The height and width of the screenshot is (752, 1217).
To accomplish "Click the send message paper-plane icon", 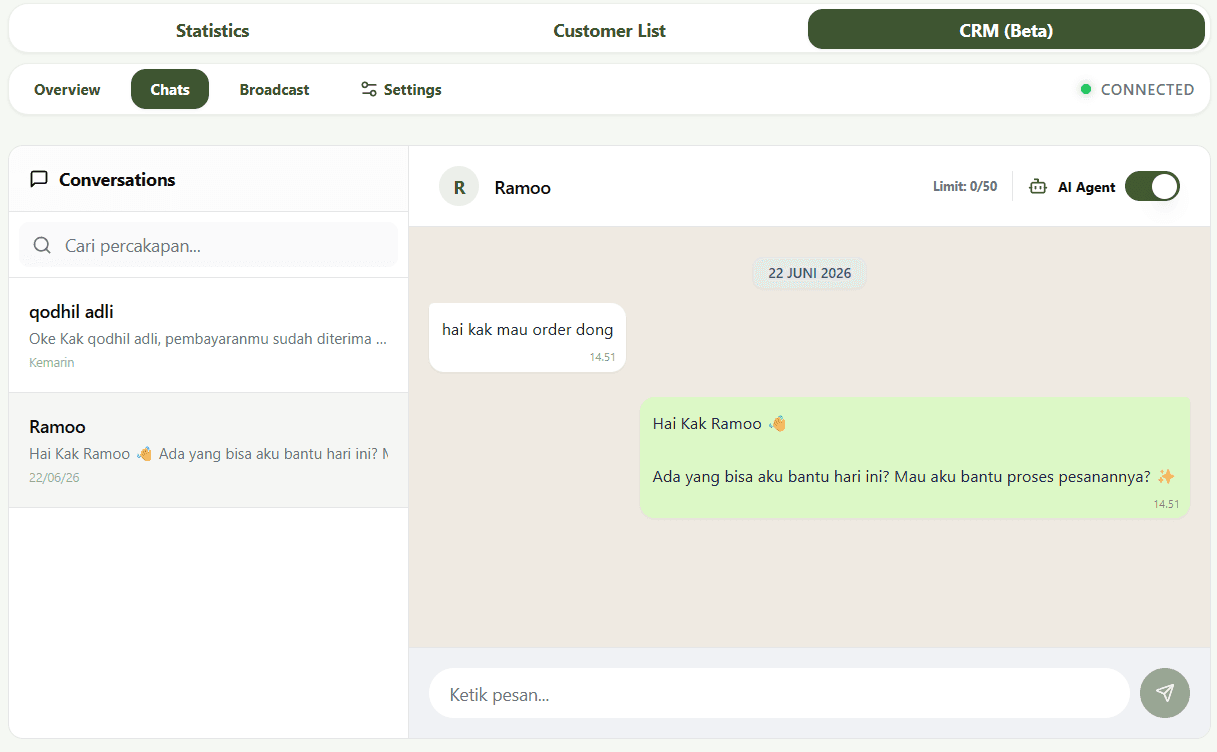I will (x=1164, y=693).
